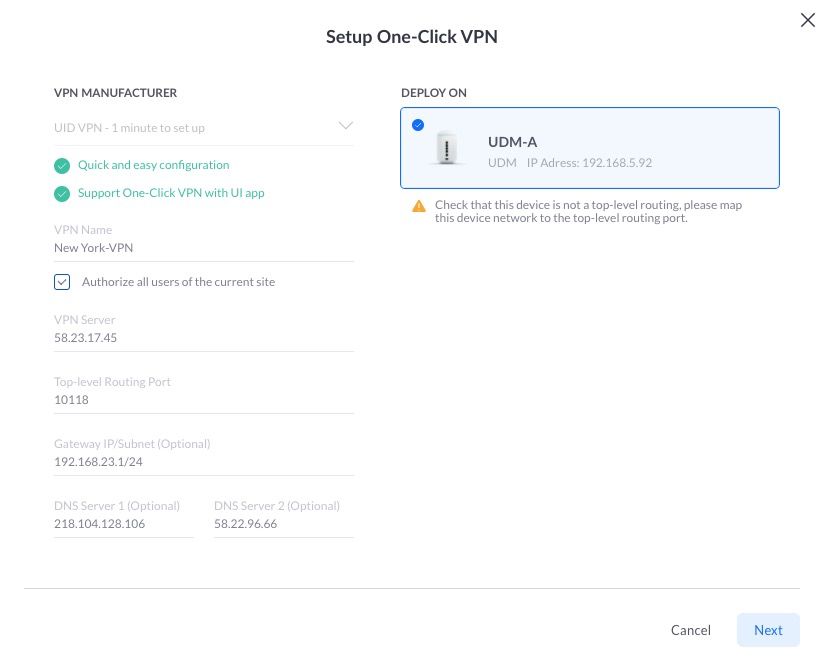Open the UID VPN manufacturer selector
Screen dimensions: 828x657
[x=203, y=128]
